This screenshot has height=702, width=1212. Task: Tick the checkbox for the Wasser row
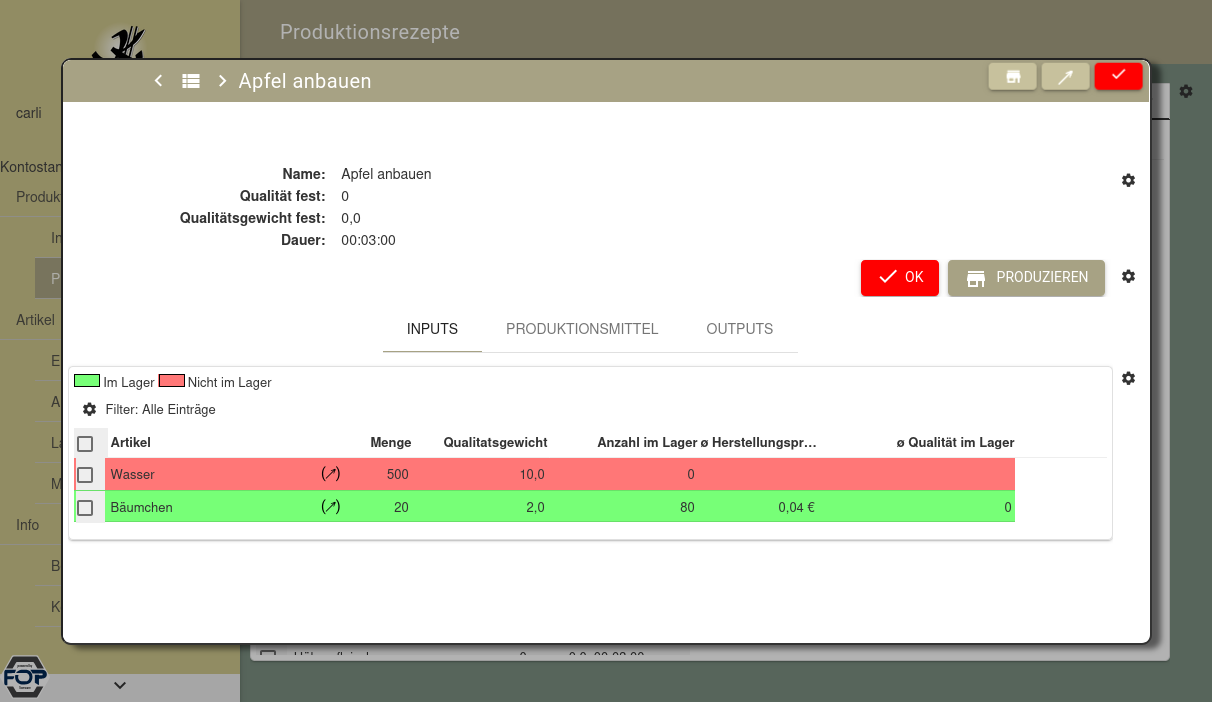click(85, 475)
